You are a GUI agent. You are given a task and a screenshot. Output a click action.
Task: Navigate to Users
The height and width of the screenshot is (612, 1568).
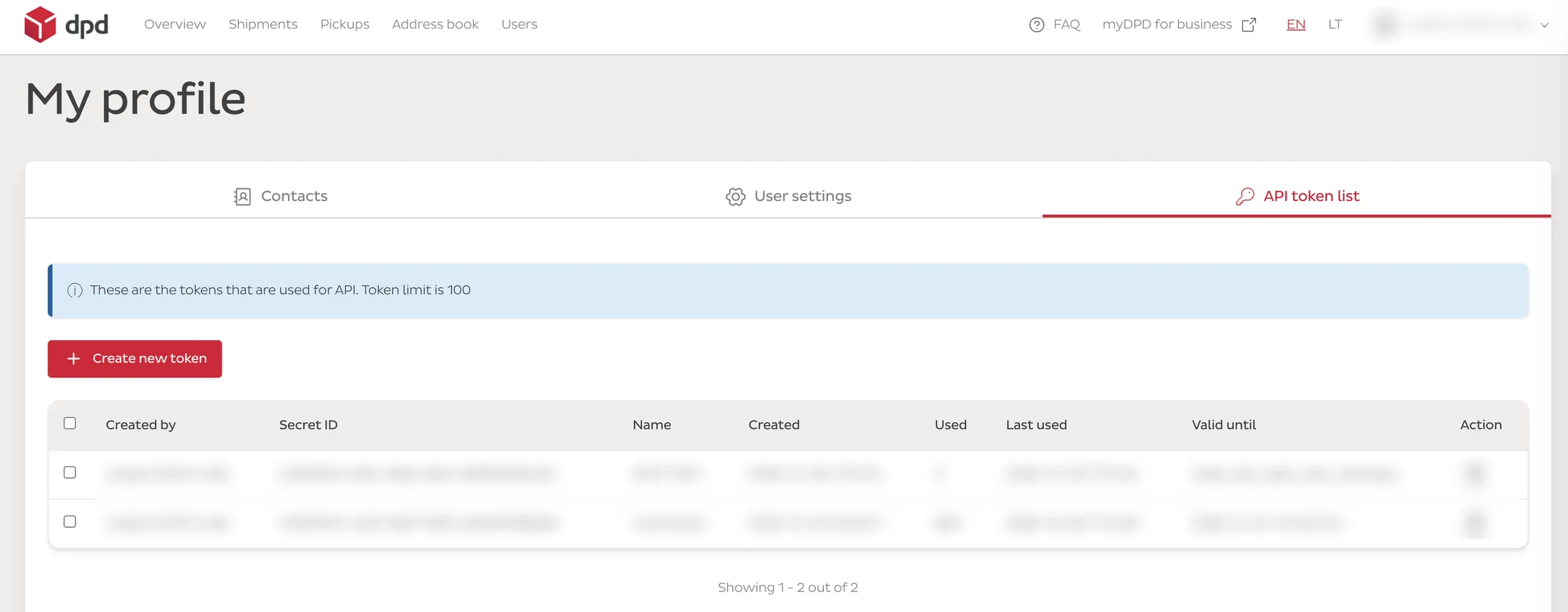520,24
